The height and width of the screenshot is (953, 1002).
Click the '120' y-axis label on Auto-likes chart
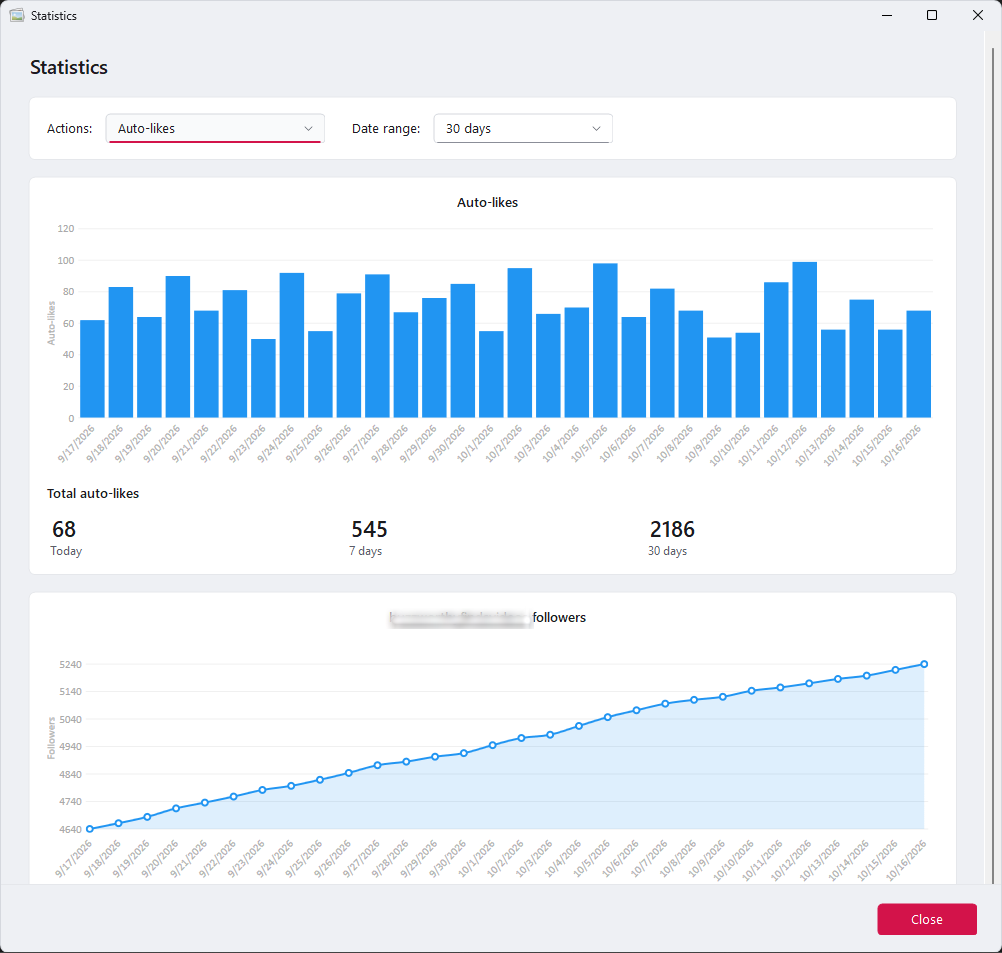[x=66, y=229]
